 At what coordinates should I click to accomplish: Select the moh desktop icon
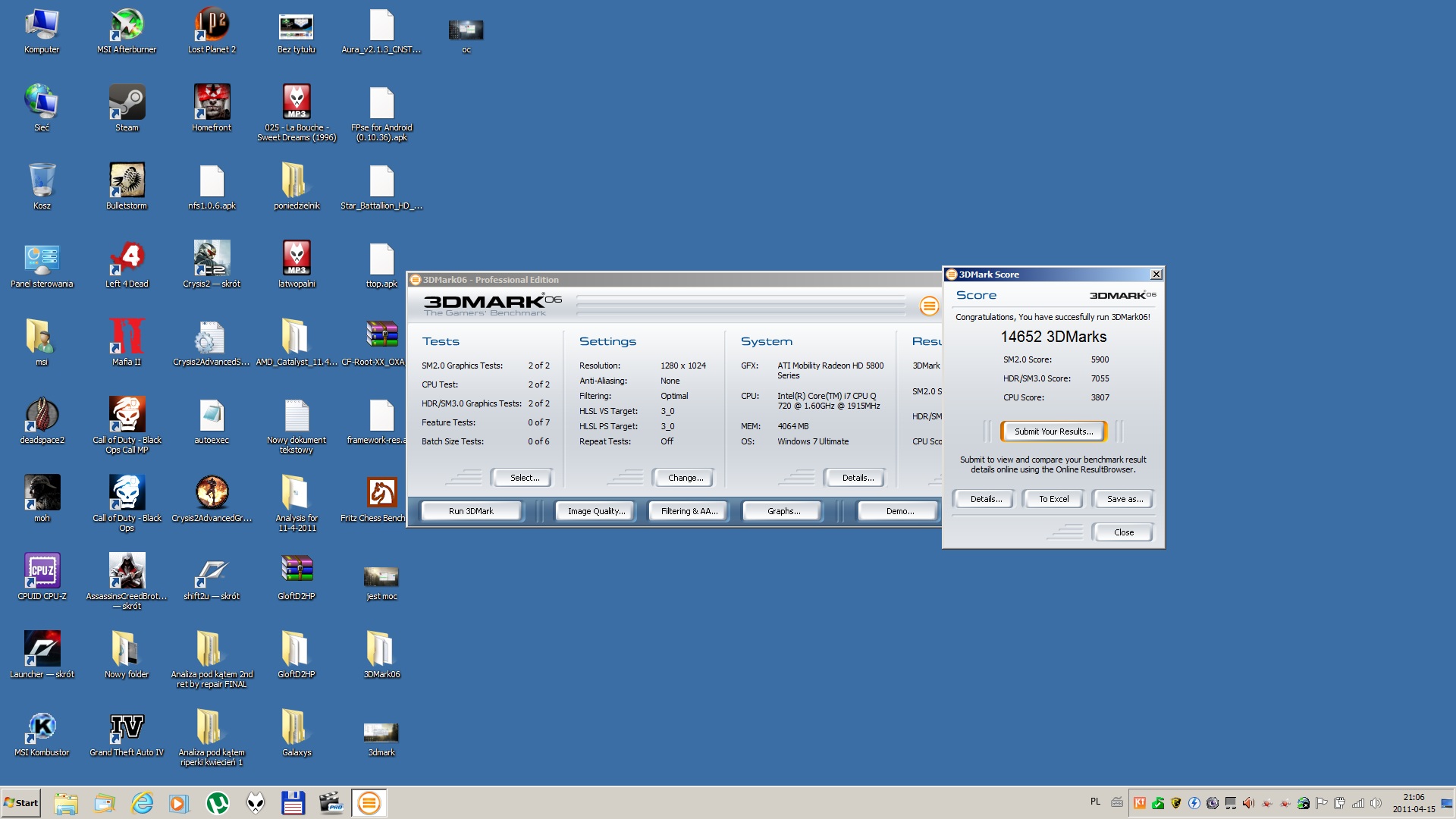click(42, 499)
